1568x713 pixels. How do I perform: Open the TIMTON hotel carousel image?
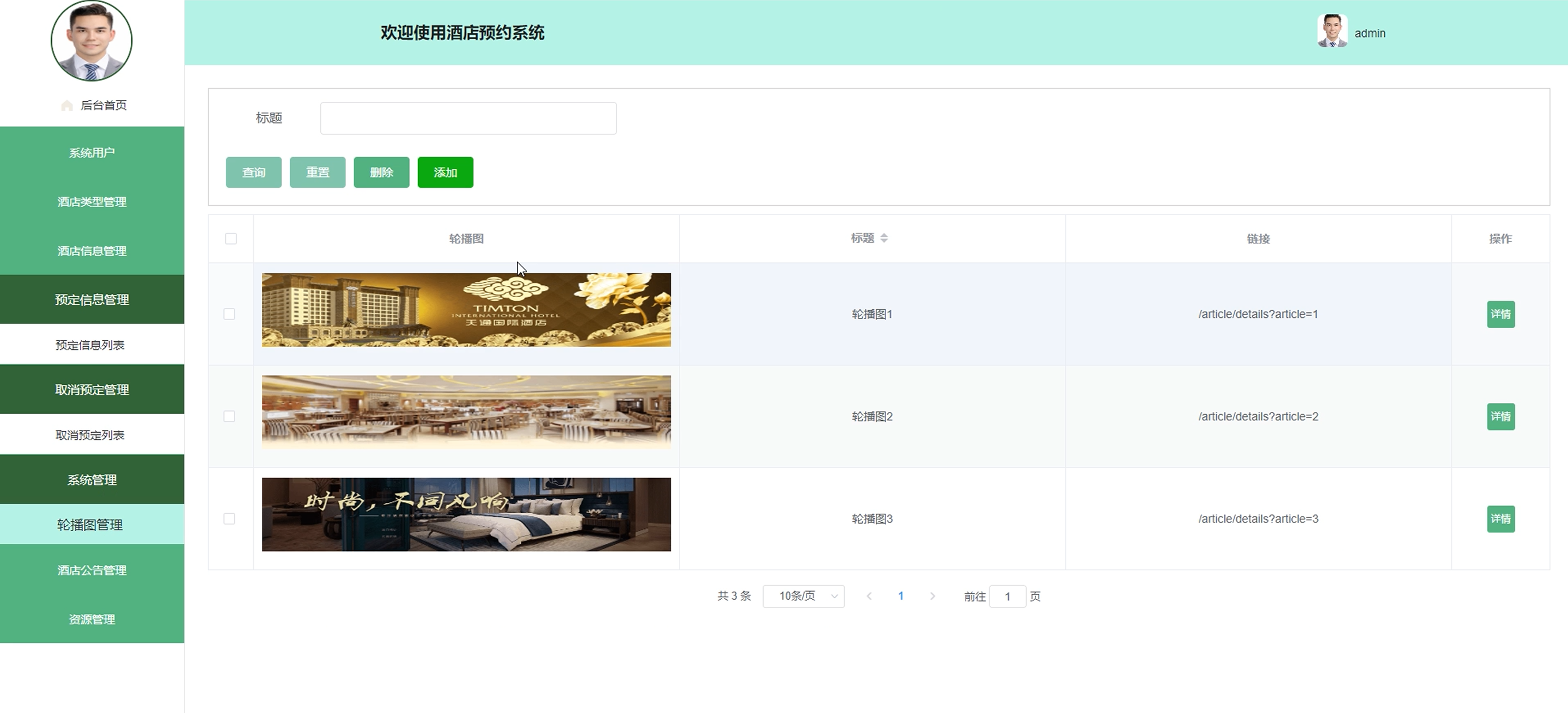466,310
